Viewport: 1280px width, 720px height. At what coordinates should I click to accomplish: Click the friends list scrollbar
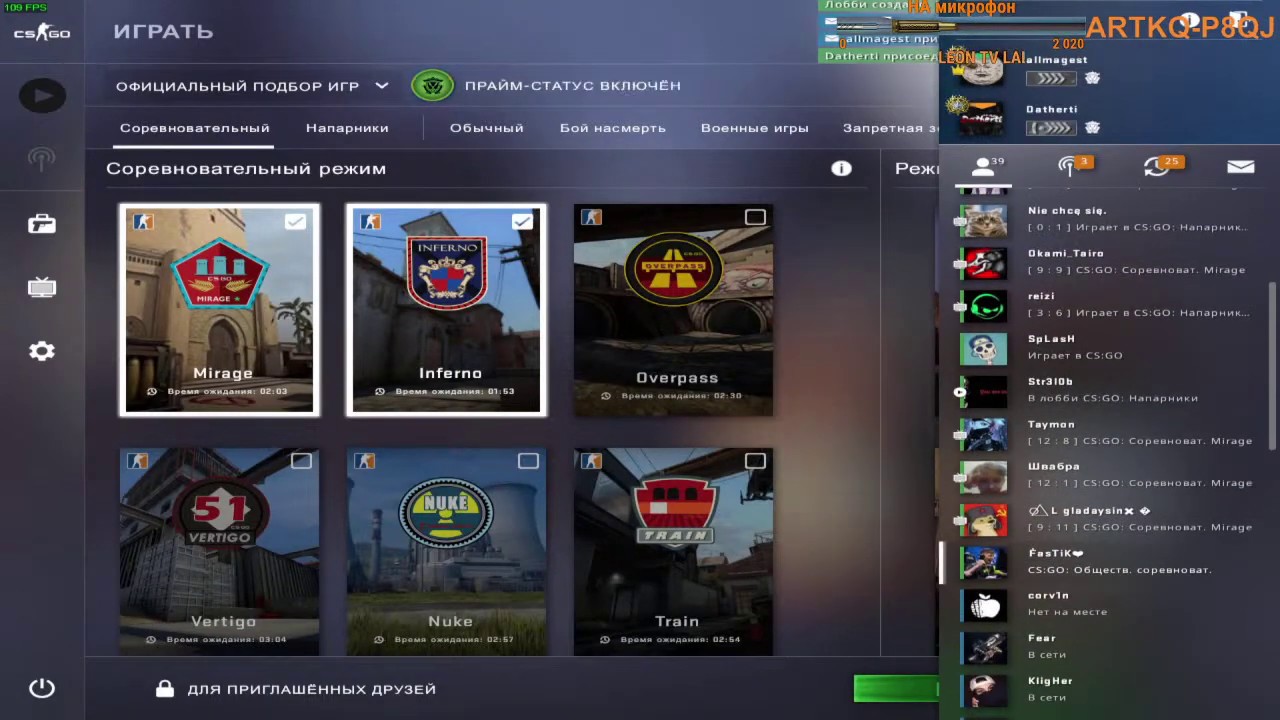click(x=1272, y=365)
